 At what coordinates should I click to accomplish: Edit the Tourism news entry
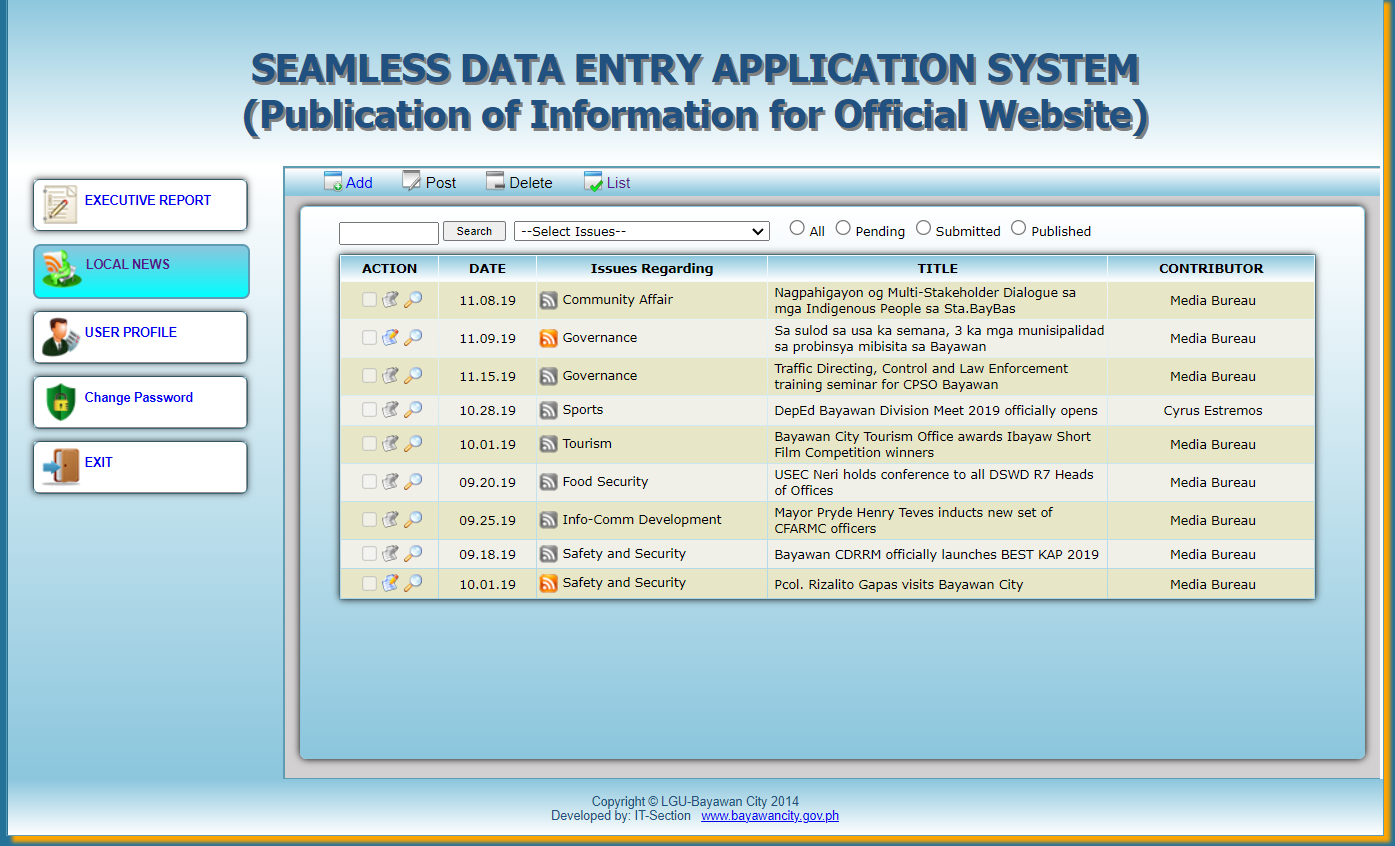391,443
